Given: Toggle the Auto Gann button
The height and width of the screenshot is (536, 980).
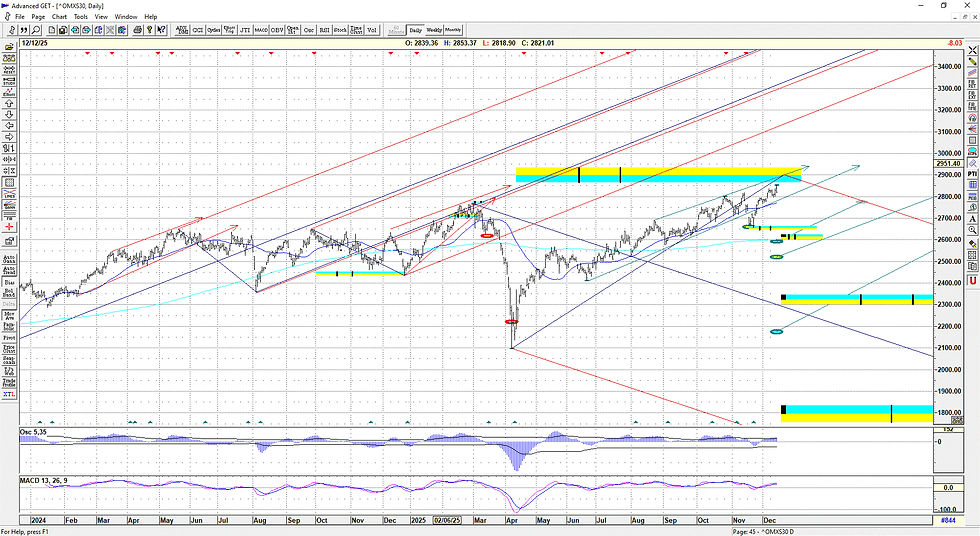Looking at the screenshot, I should point(9,258).
